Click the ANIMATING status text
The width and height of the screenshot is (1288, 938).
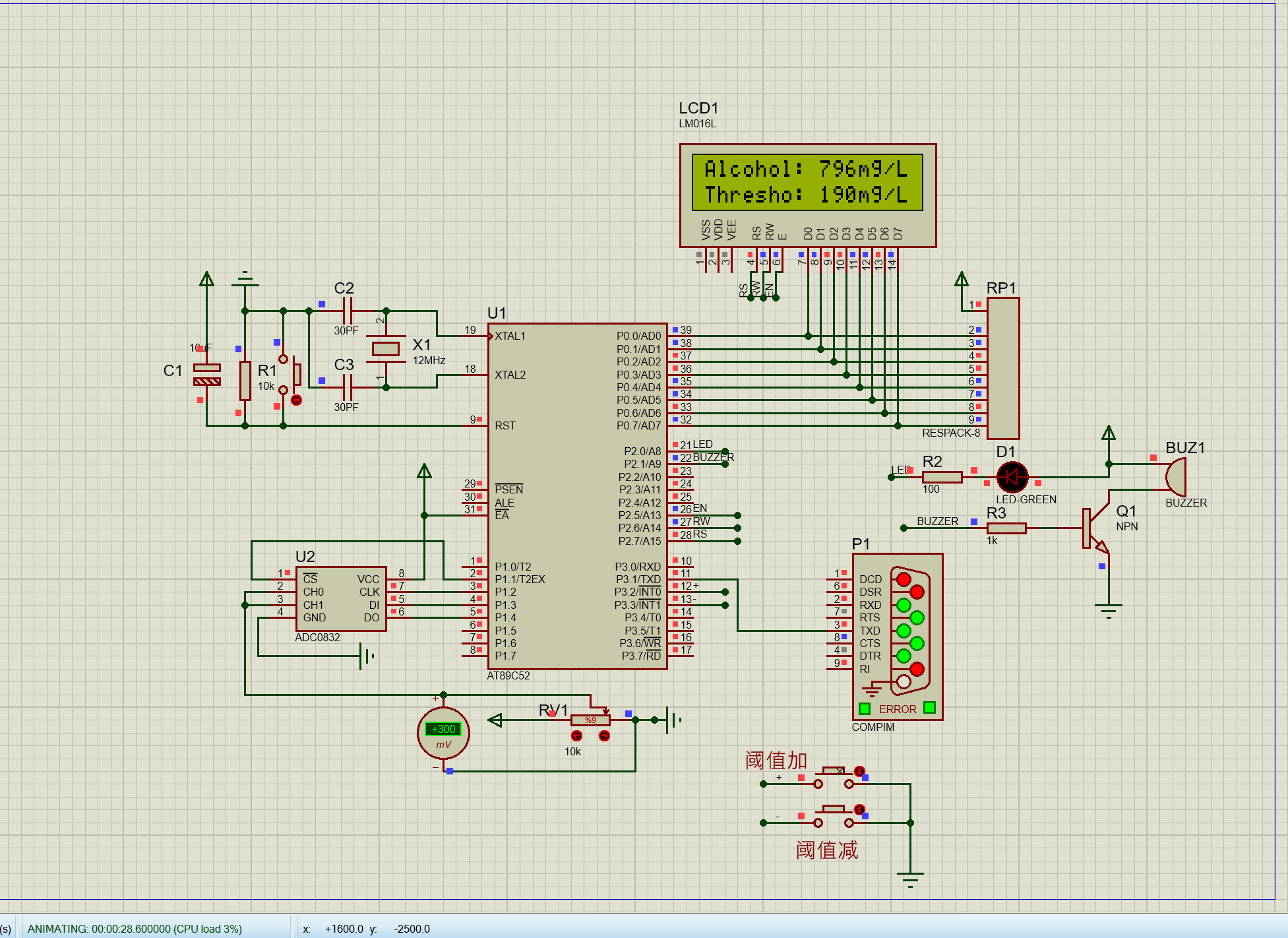(135, 929)
